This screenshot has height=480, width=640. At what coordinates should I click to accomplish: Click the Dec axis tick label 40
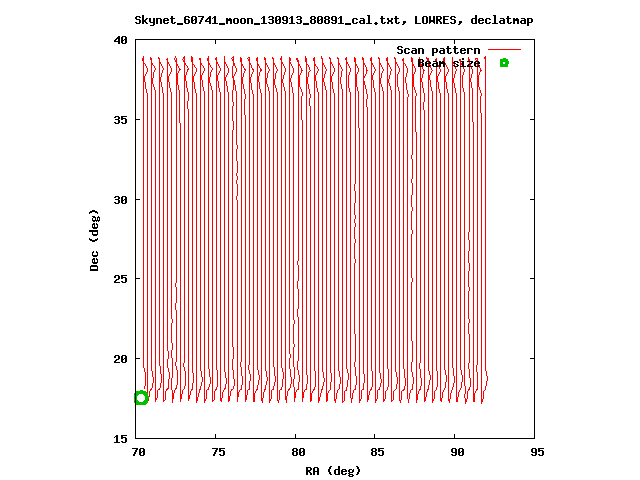(x=120, y=40)
